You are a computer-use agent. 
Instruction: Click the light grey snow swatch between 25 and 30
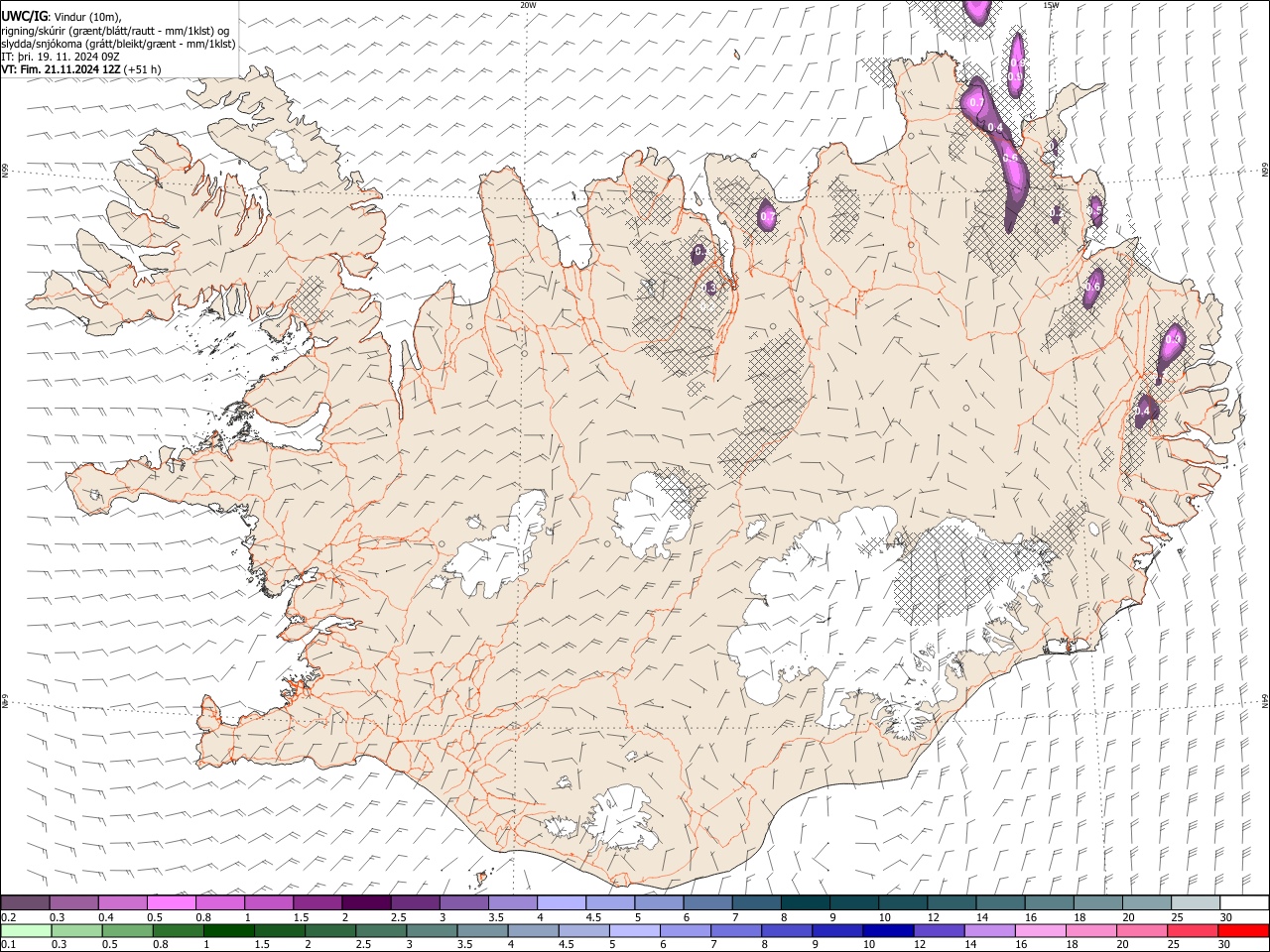[1194, 902]
